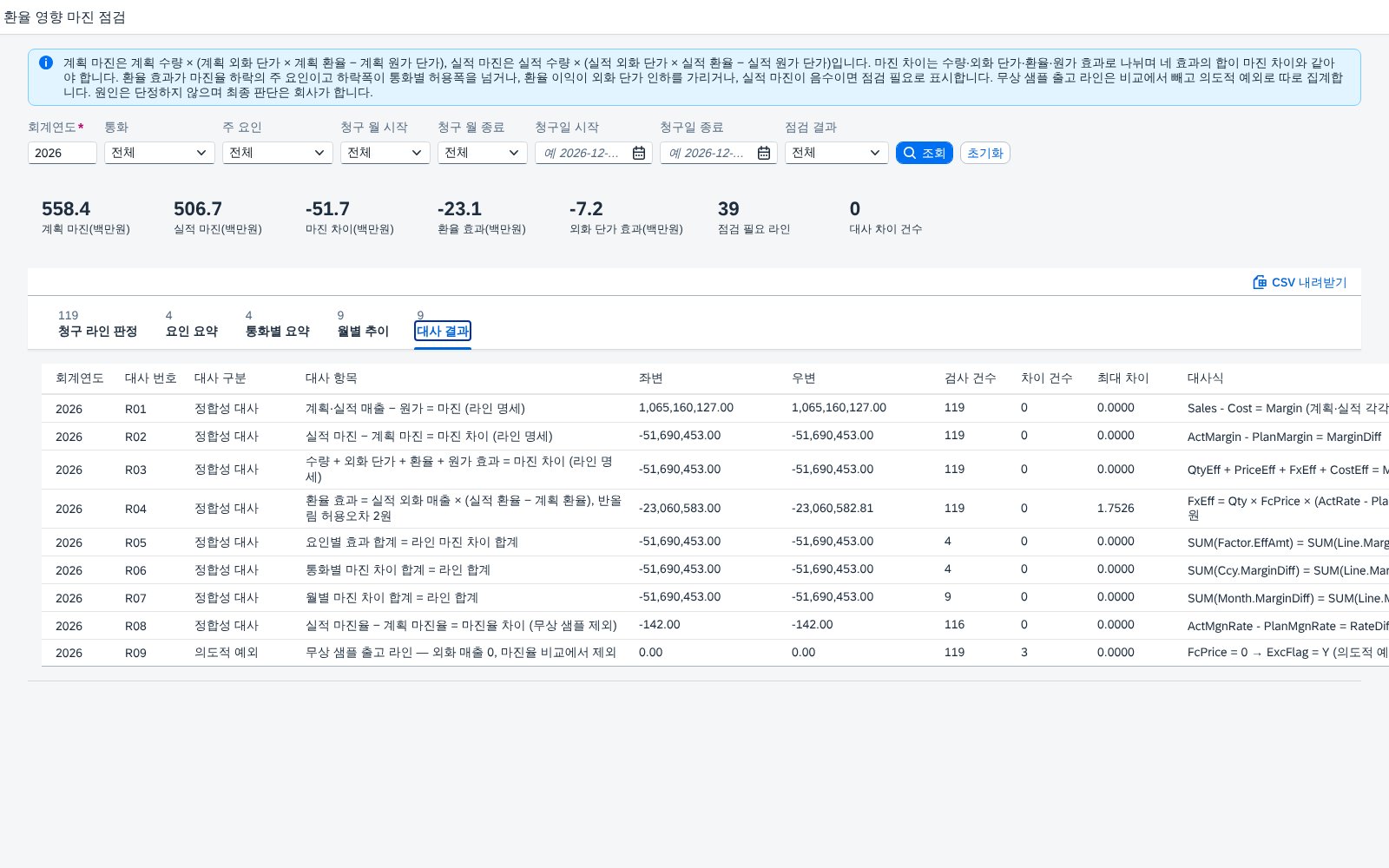
Task: Click the CSV 내려받기 link
Action: (x=1300, y=282)
